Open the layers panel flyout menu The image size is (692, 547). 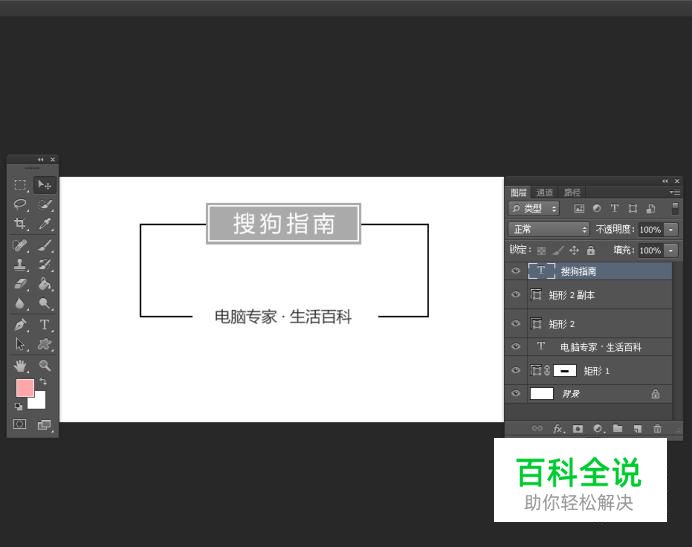coord(675,192)
